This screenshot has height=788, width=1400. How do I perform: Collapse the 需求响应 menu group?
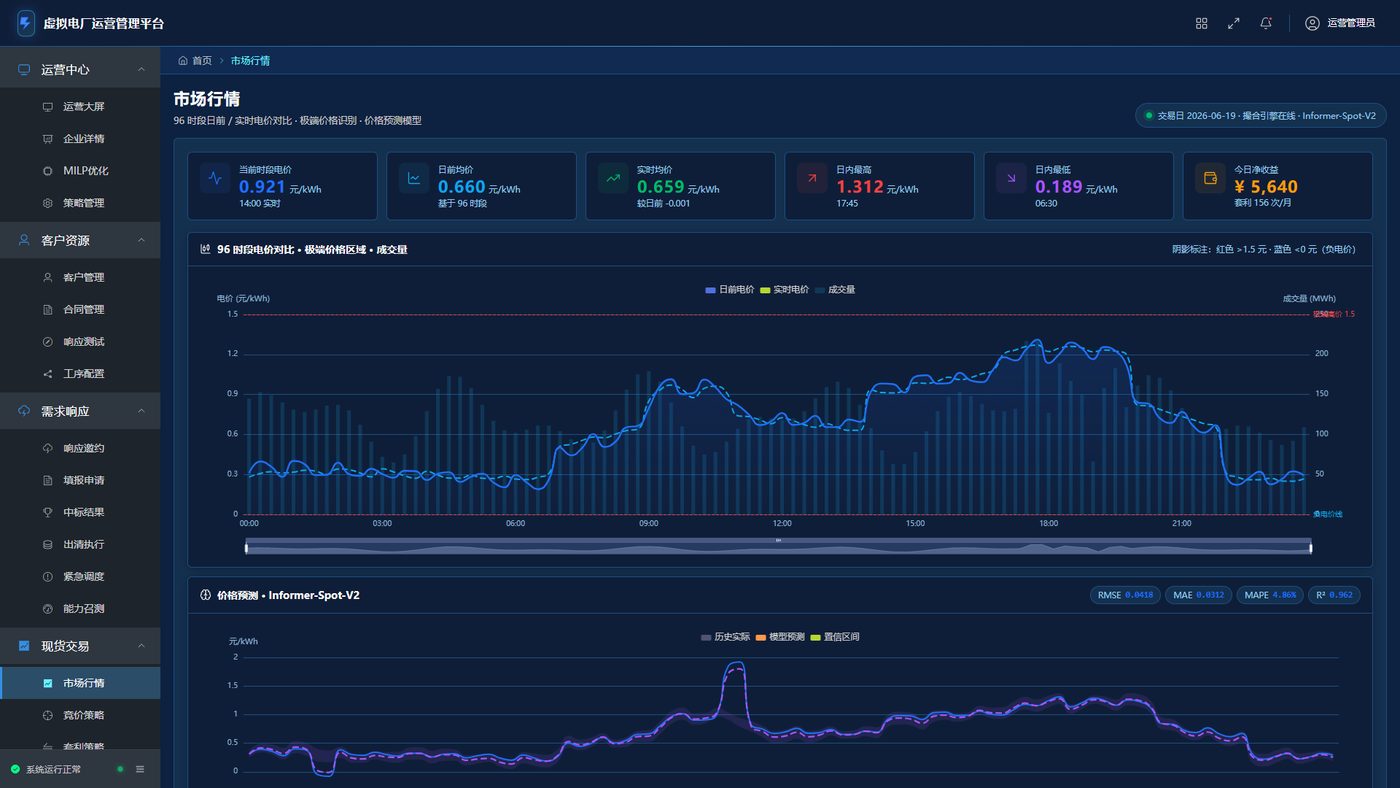(80, 411)
